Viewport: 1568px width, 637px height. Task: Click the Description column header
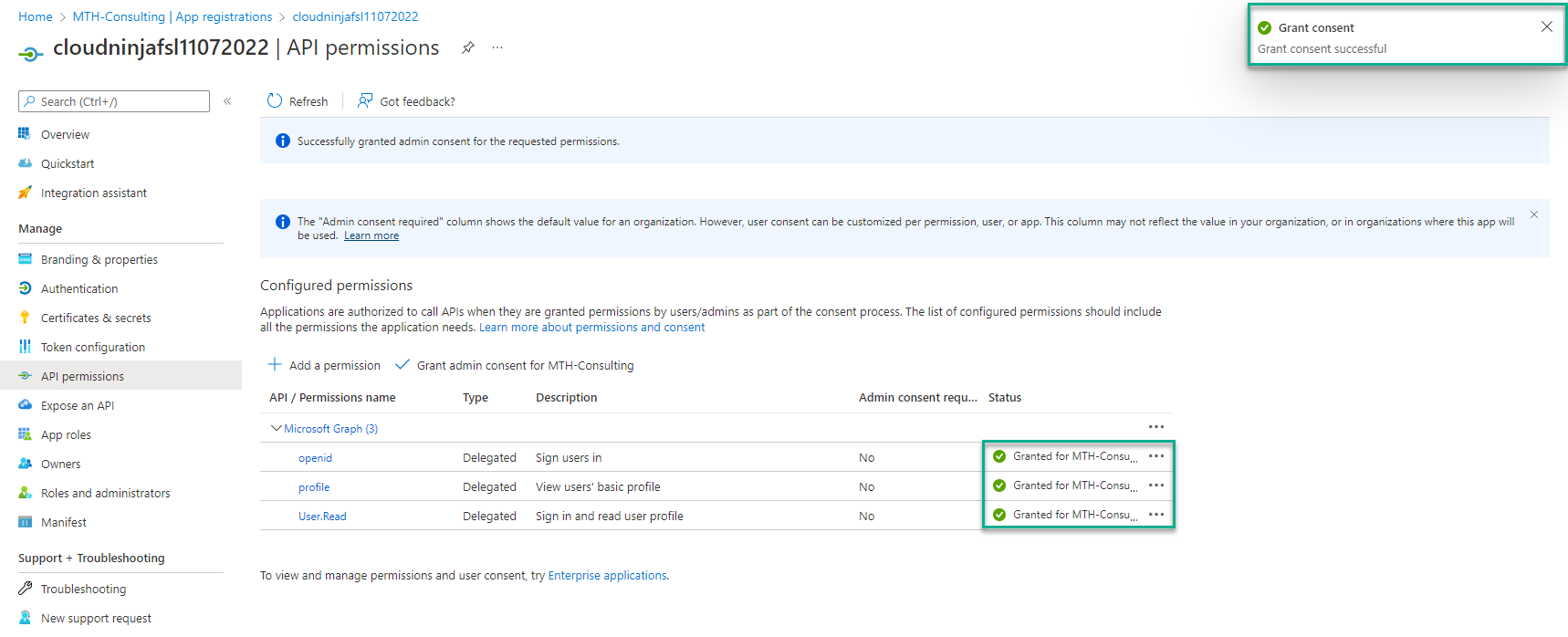[566, 397]
